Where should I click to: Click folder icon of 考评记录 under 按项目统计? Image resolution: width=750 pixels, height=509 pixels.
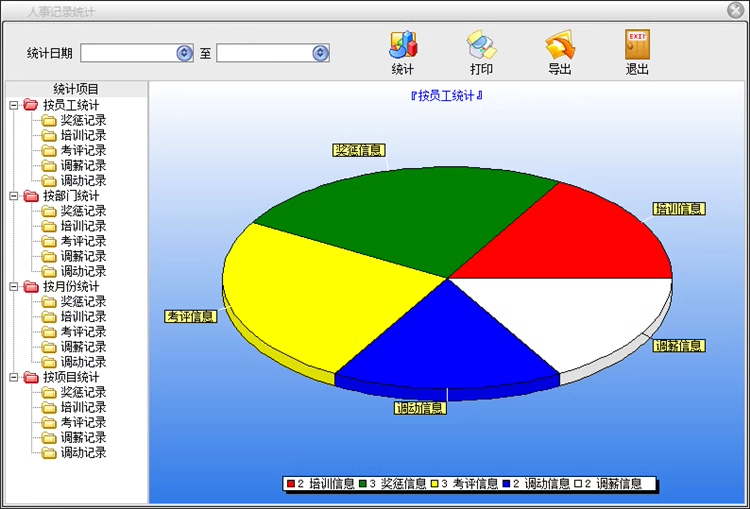(49, 423)
